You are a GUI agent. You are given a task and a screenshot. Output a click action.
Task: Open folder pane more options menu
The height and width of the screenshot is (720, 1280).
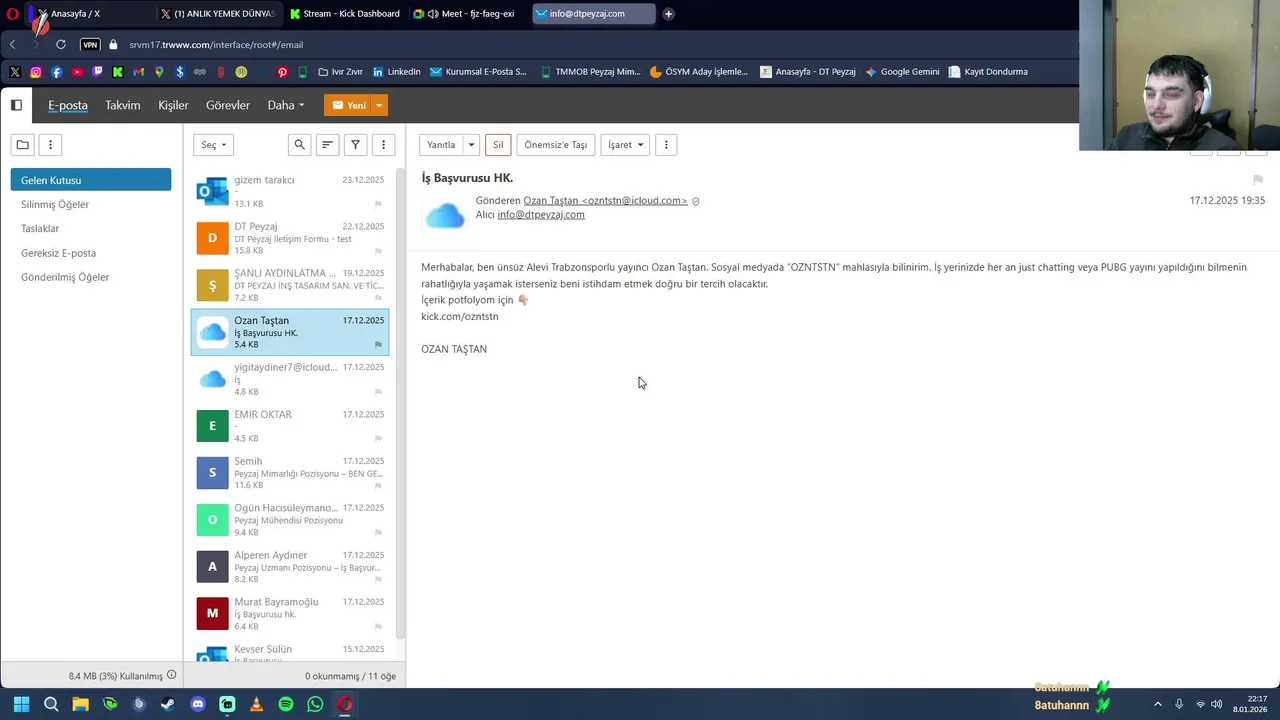click(x=50, y=145)
